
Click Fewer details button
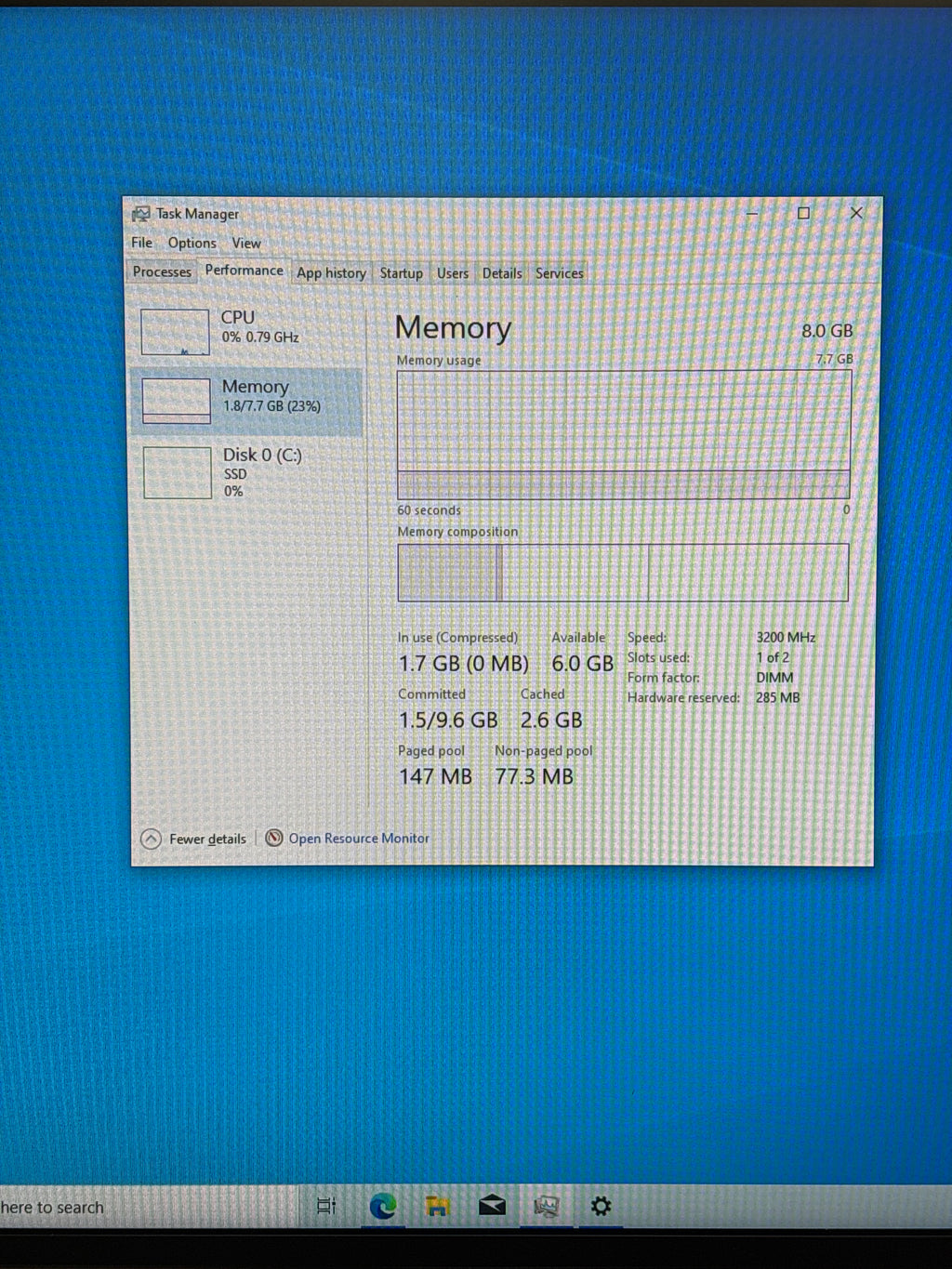pyautogui.click(x=193, y=839)
